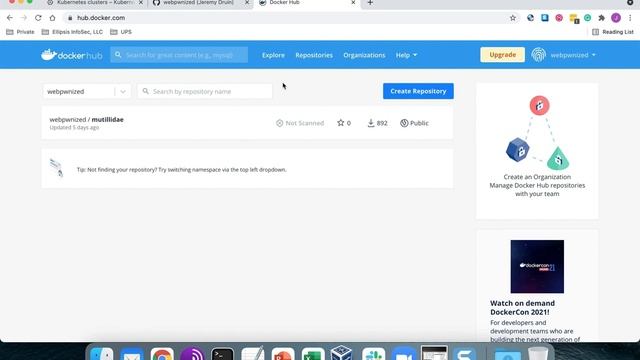640x360 pixels.
Task: Bookmark this page with the star icon
Action: coord(513,18)
